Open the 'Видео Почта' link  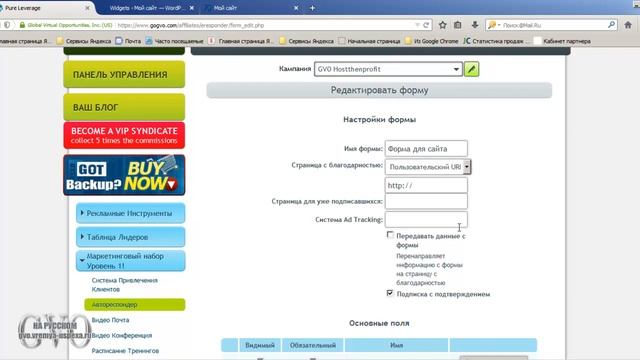tap(110, 320)
